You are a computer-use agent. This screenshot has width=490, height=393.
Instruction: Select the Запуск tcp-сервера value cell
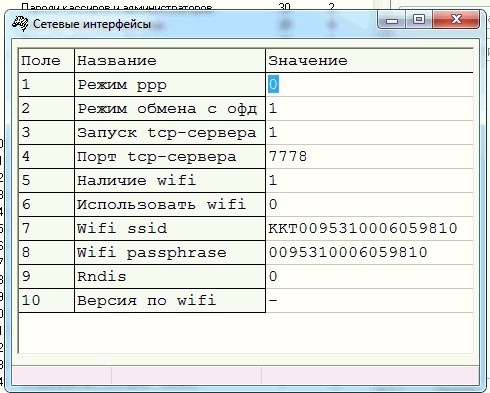point(369,133)
